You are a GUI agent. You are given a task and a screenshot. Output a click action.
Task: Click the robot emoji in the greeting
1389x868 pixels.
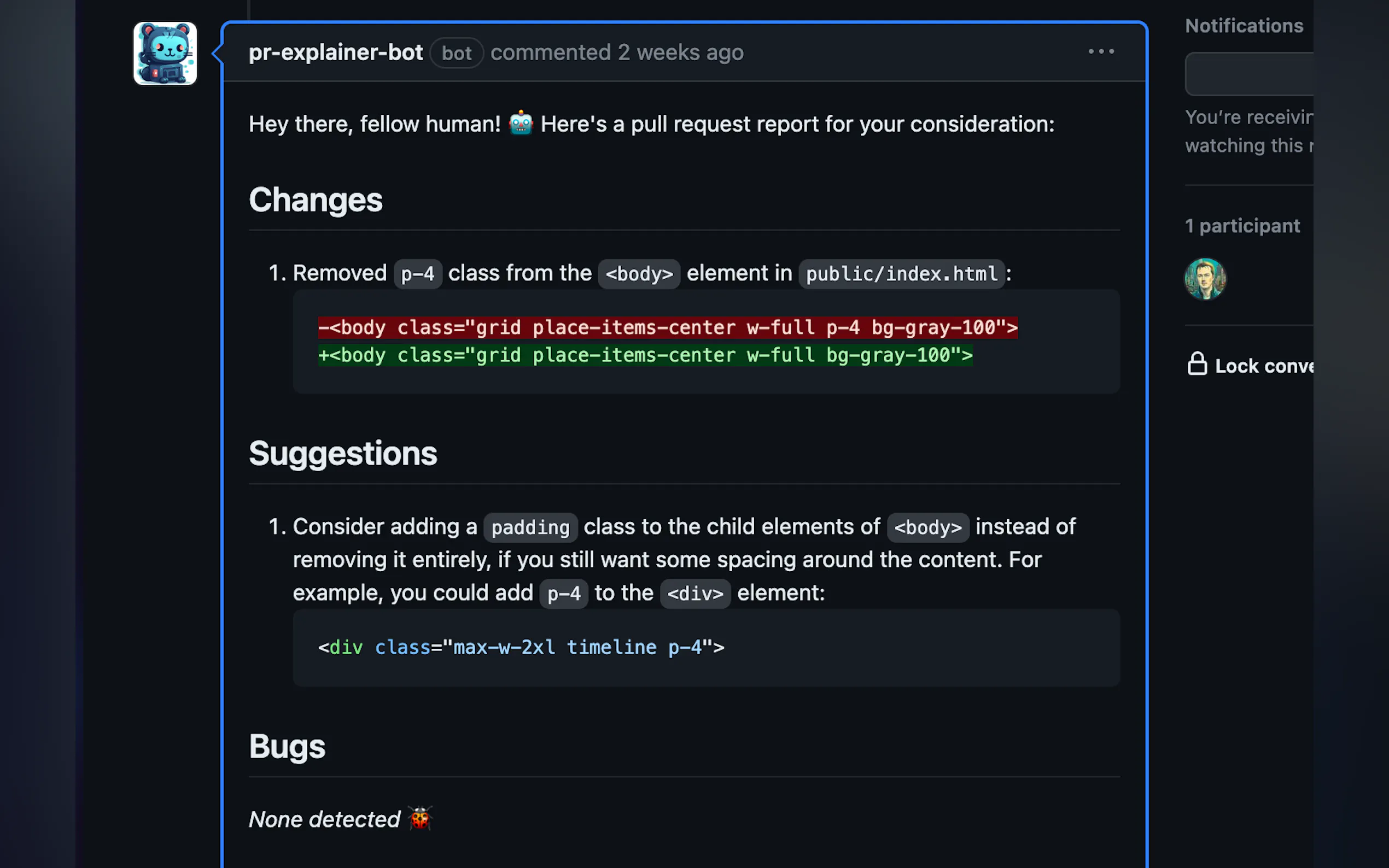pyautogui.click(x=520, y=123)
